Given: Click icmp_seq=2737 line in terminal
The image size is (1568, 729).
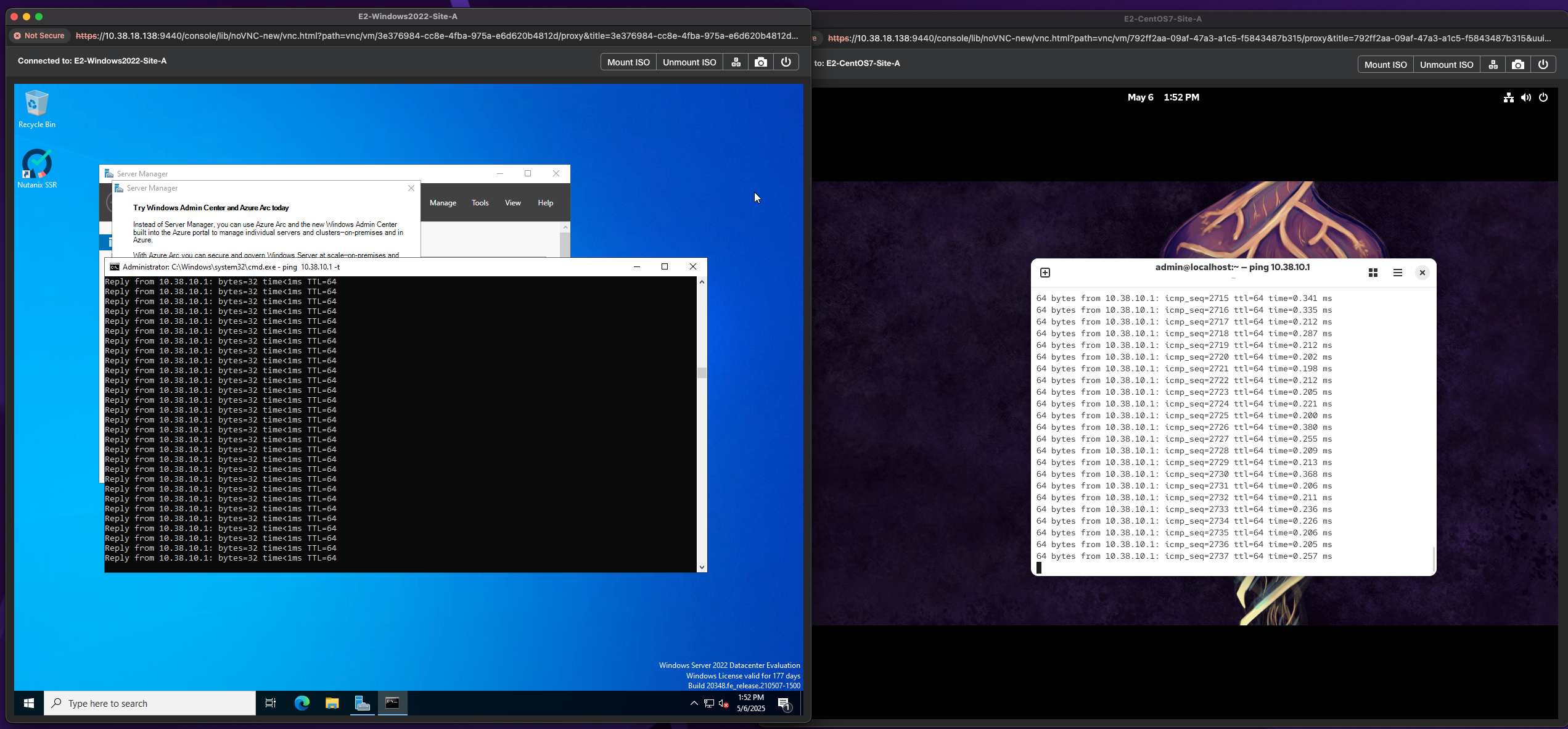Looking at the screenshot, I should point(1184,556).
